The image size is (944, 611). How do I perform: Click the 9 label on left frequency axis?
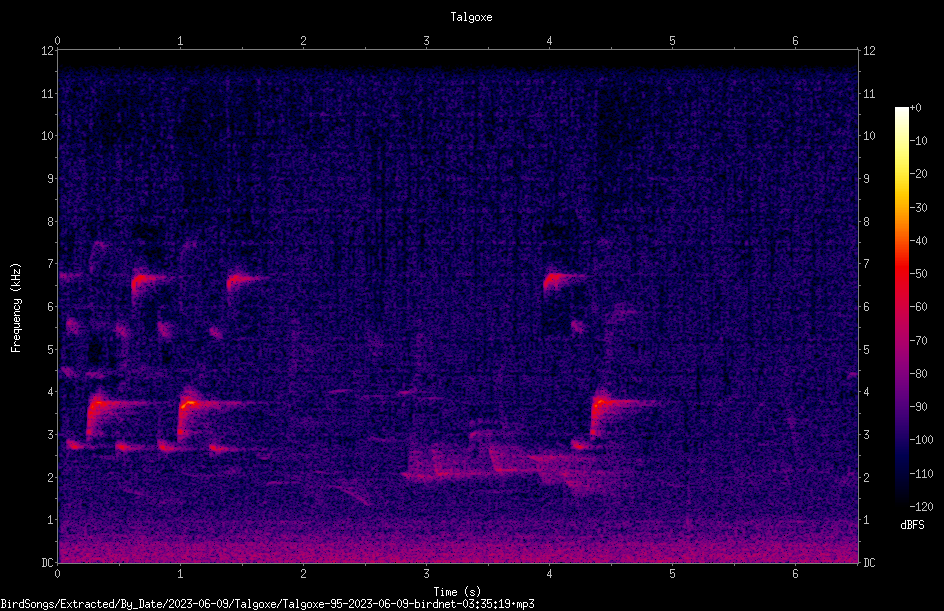[50, 179]
